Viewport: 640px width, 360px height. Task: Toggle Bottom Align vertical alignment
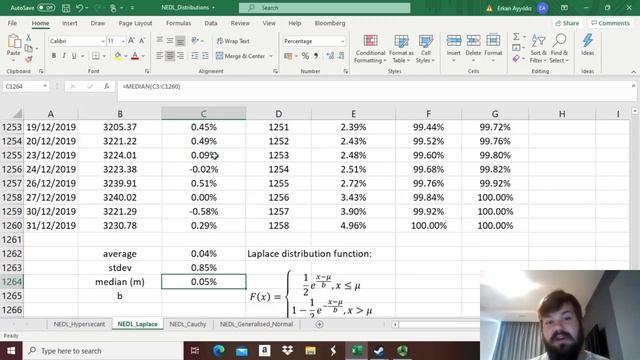click(x=180, y=40)
